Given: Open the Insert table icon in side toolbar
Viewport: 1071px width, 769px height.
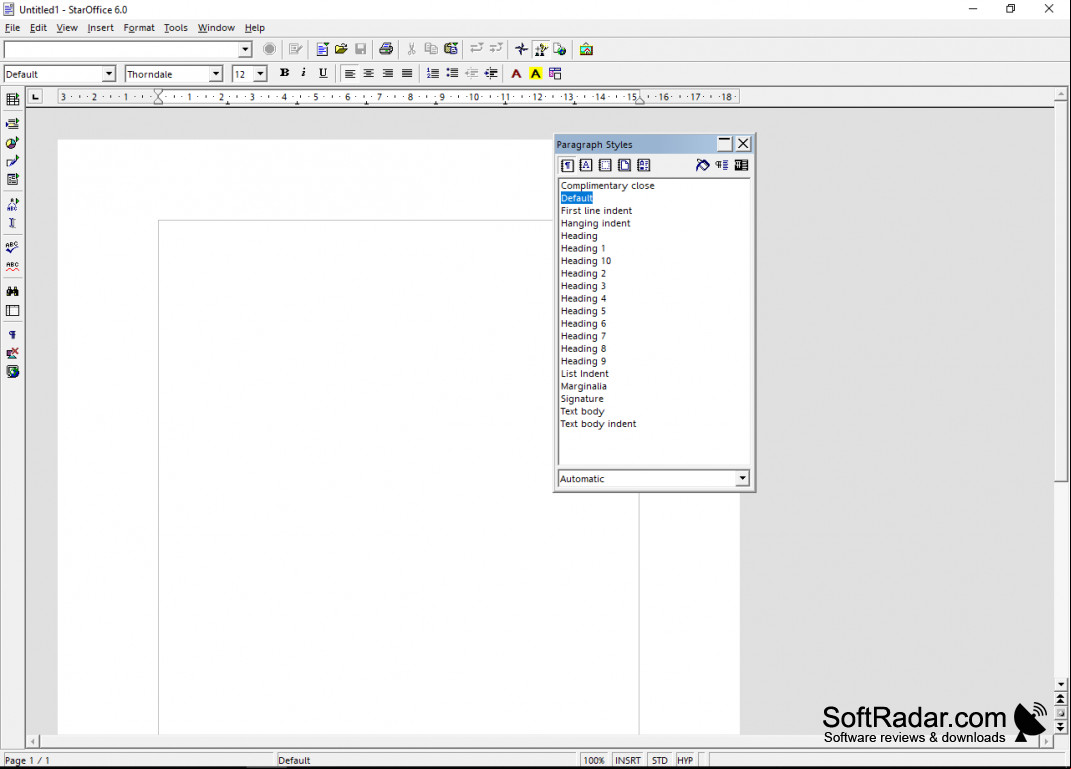Looking at the screenshot, I should click(x=12, y=99).
